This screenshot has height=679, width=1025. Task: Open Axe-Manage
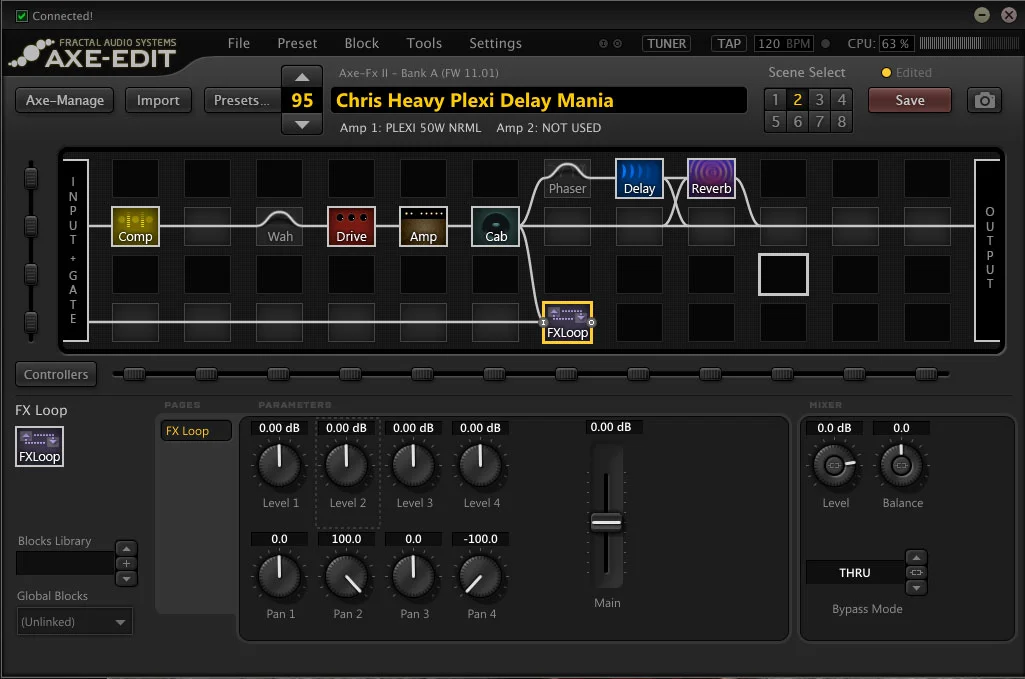pyautogui.click(x=65, y=101)
